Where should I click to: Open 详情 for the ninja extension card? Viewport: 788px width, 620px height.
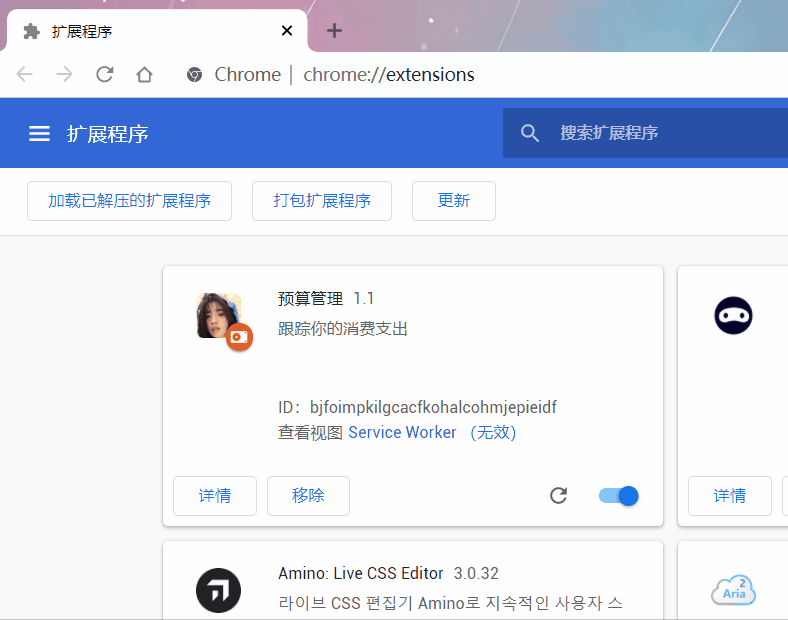point(730,496)
